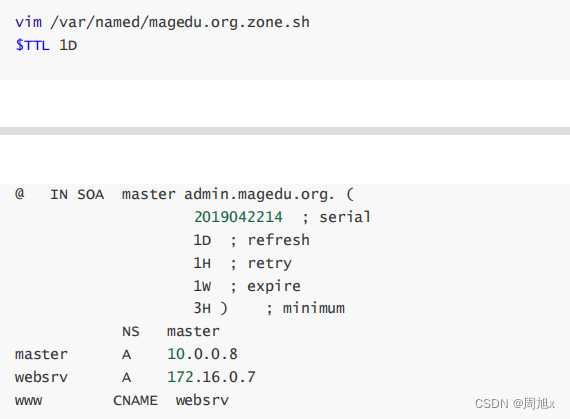Click the vim command text
Image resolution: width=570 pixels, height=419 pixels.
tap(28, 23)
